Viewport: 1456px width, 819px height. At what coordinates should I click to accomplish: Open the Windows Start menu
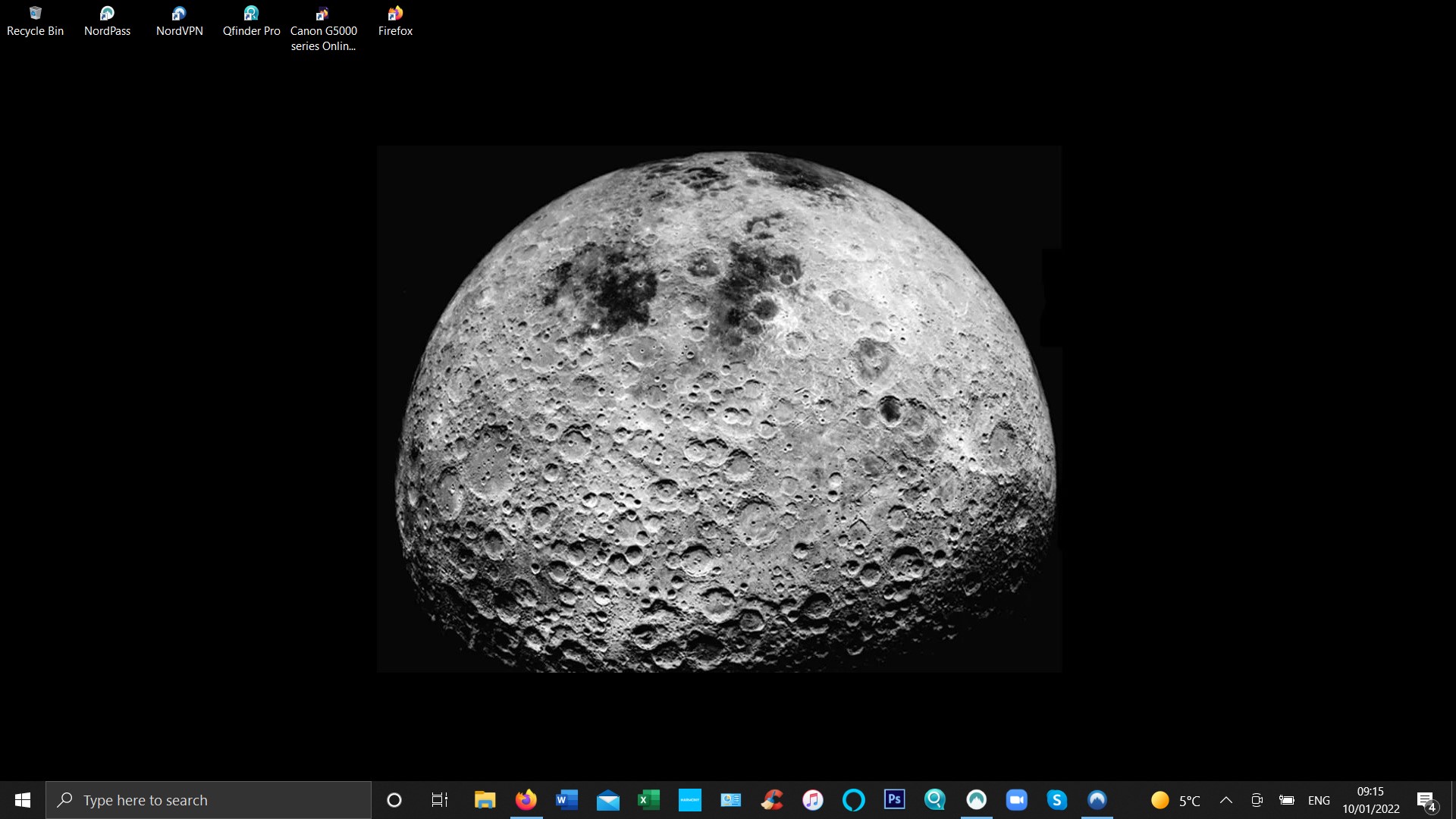23,800
